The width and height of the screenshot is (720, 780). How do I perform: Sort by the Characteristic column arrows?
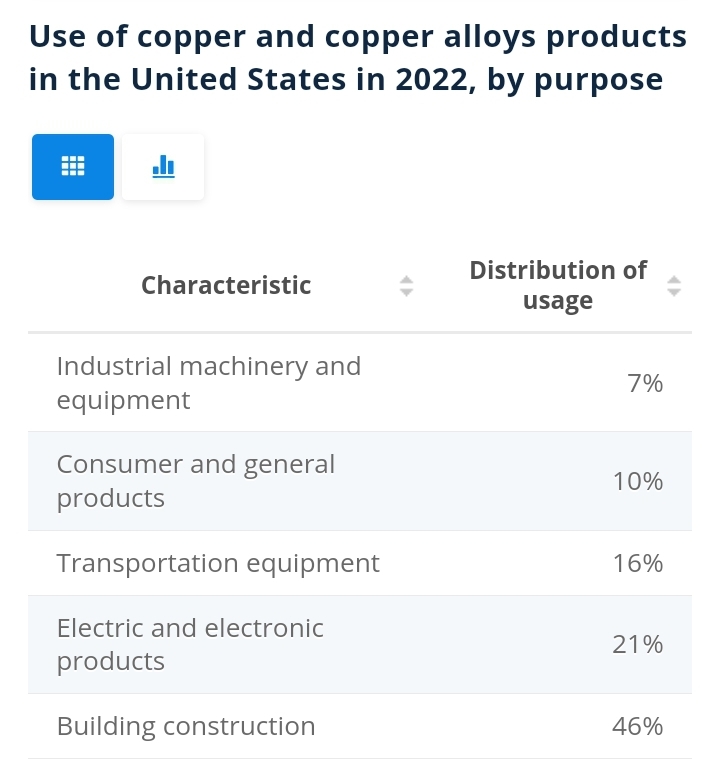click(x=407, y=286)
